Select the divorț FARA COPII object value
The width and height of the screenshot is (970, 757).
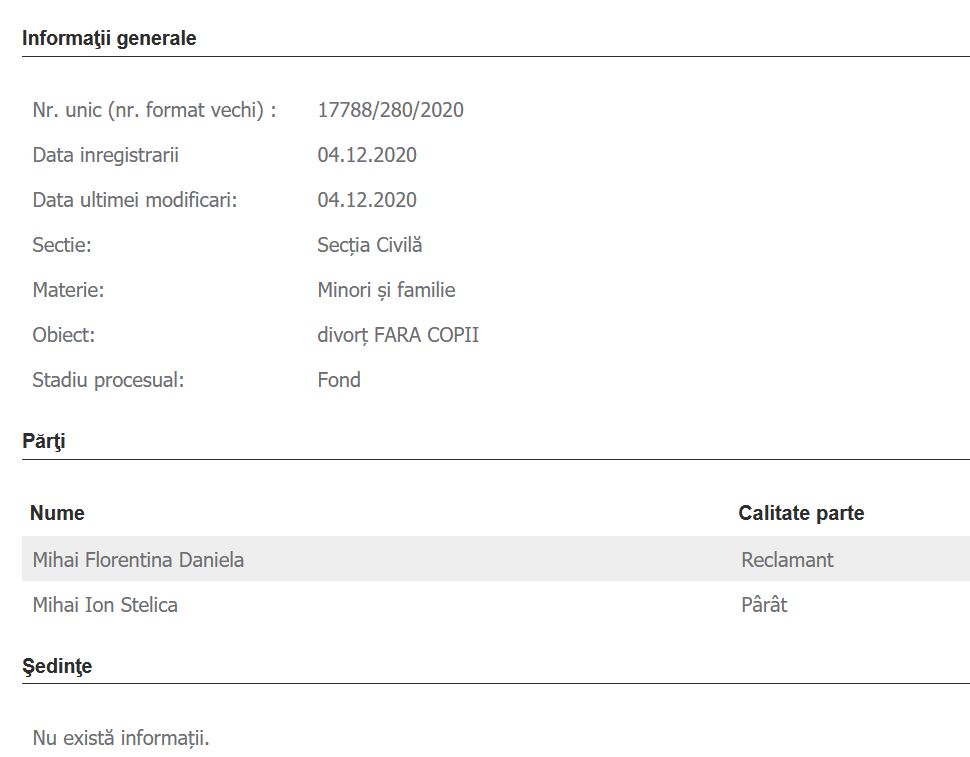[x=398, y=335]
